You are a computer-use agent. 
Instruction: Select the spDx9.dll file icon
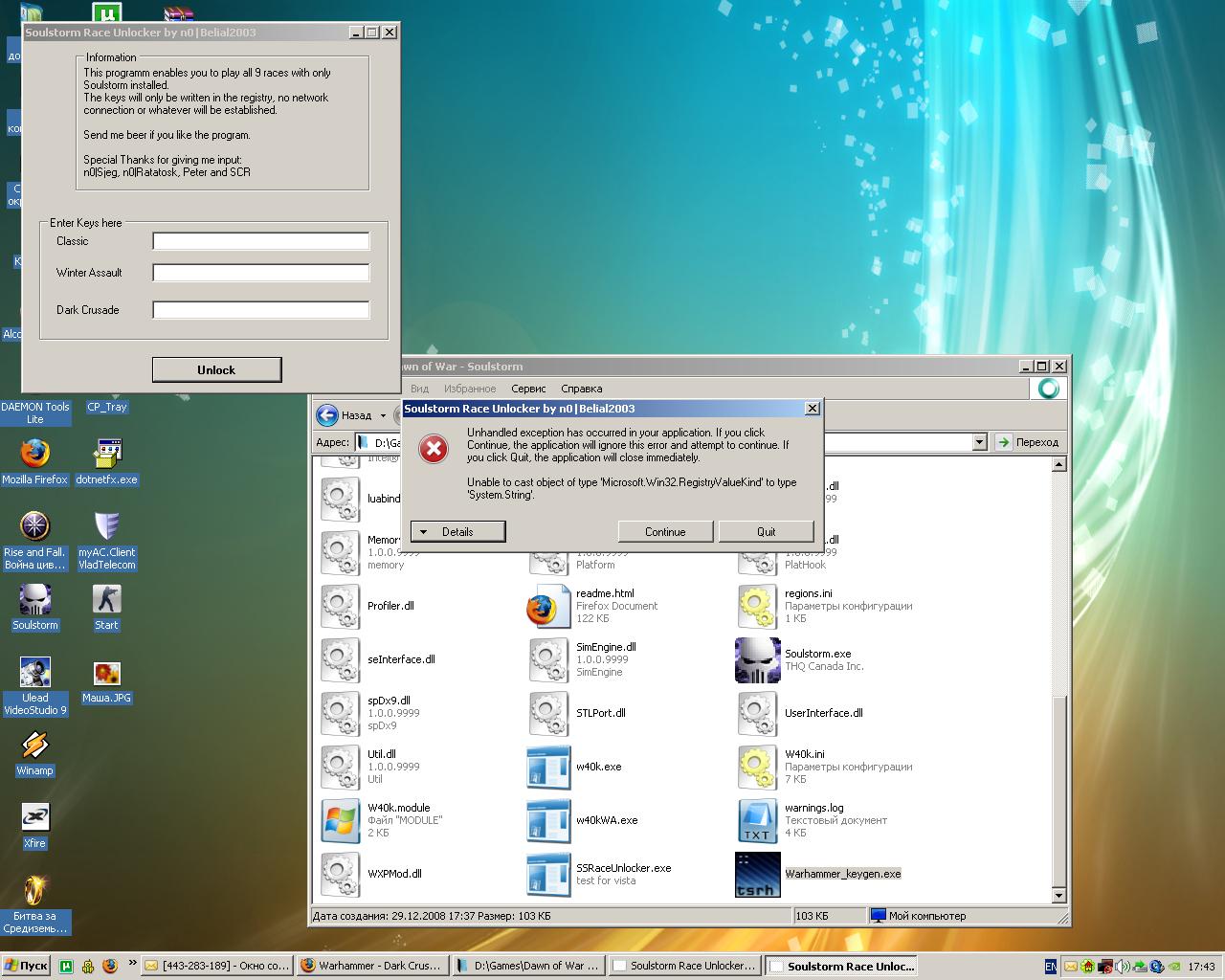point(340,714)
